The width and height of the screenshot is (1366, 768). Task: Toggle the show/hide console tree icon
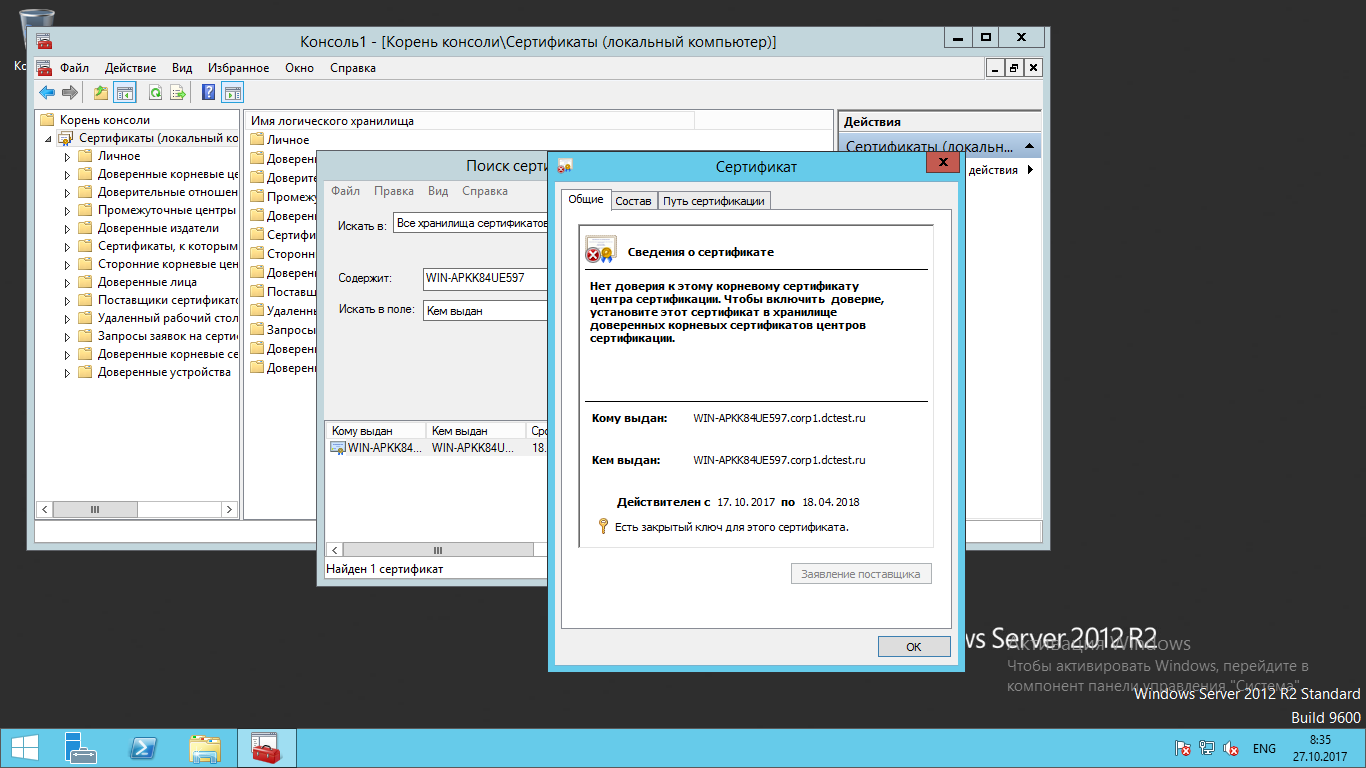click(x=124, y=93)
